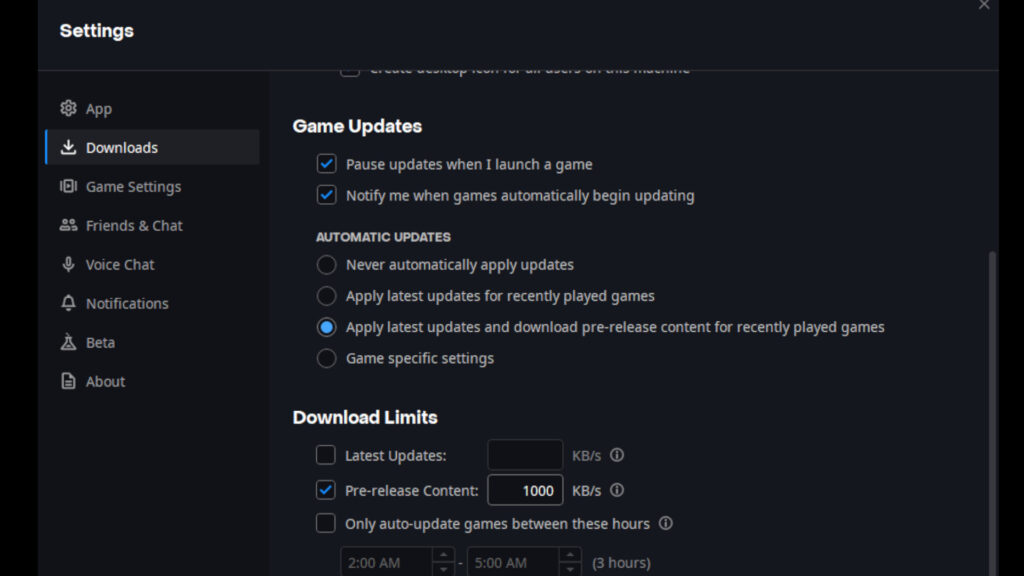The height and width of the screenshot is (576, 1024).
Task: Uncheck Pause updates when I launch a game
Action: [x=326, y=164]
